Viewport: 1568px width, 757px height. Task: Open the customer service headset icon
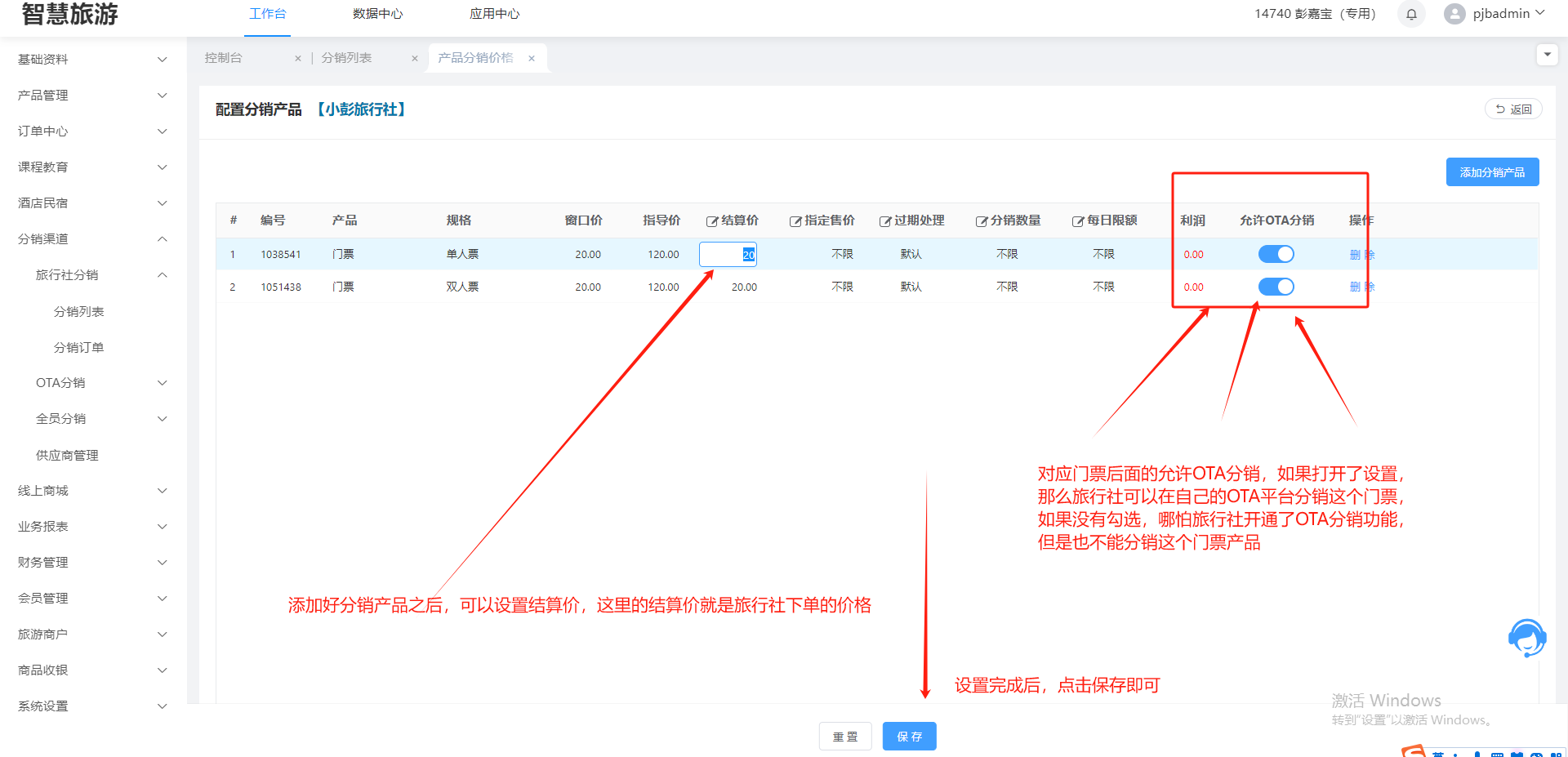coord(1526,638)
